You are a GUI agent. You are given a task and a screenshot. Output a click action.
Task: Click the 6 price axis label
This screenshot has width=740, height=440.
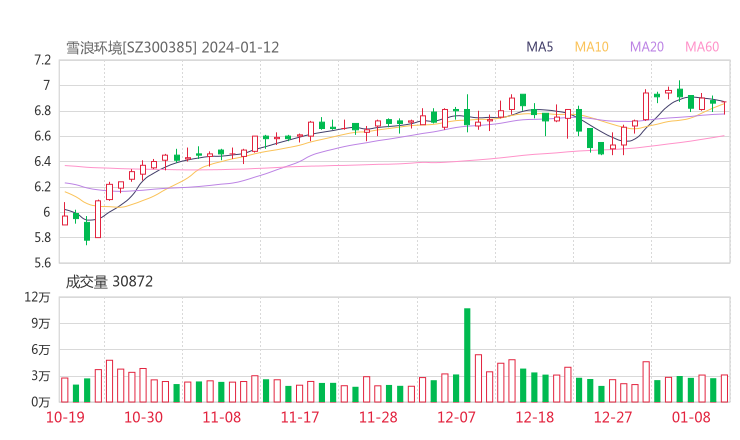(x=46, y=212)
